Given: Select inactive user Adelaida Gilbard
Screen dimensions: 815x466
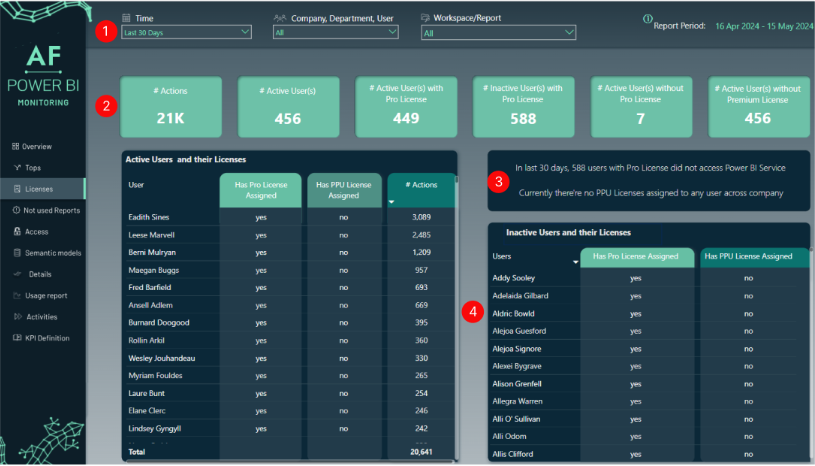Looking at the screenshot, I should 520,296.
